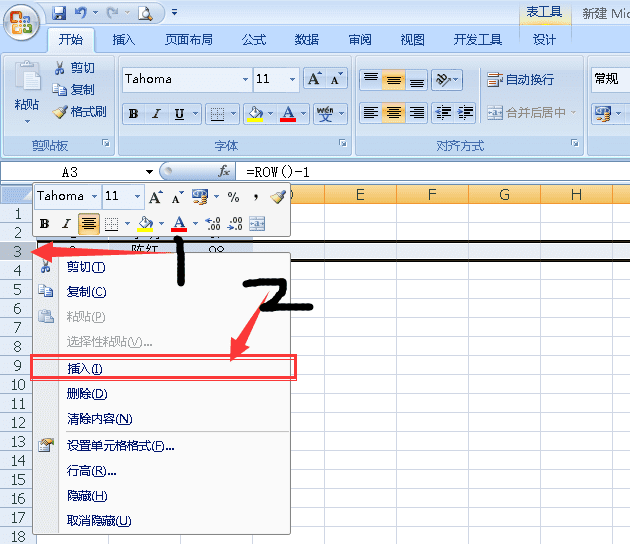Switch to the 数据 tab
Image resolution: width=630 pixels, height=544 pixels.
point(307,39)
